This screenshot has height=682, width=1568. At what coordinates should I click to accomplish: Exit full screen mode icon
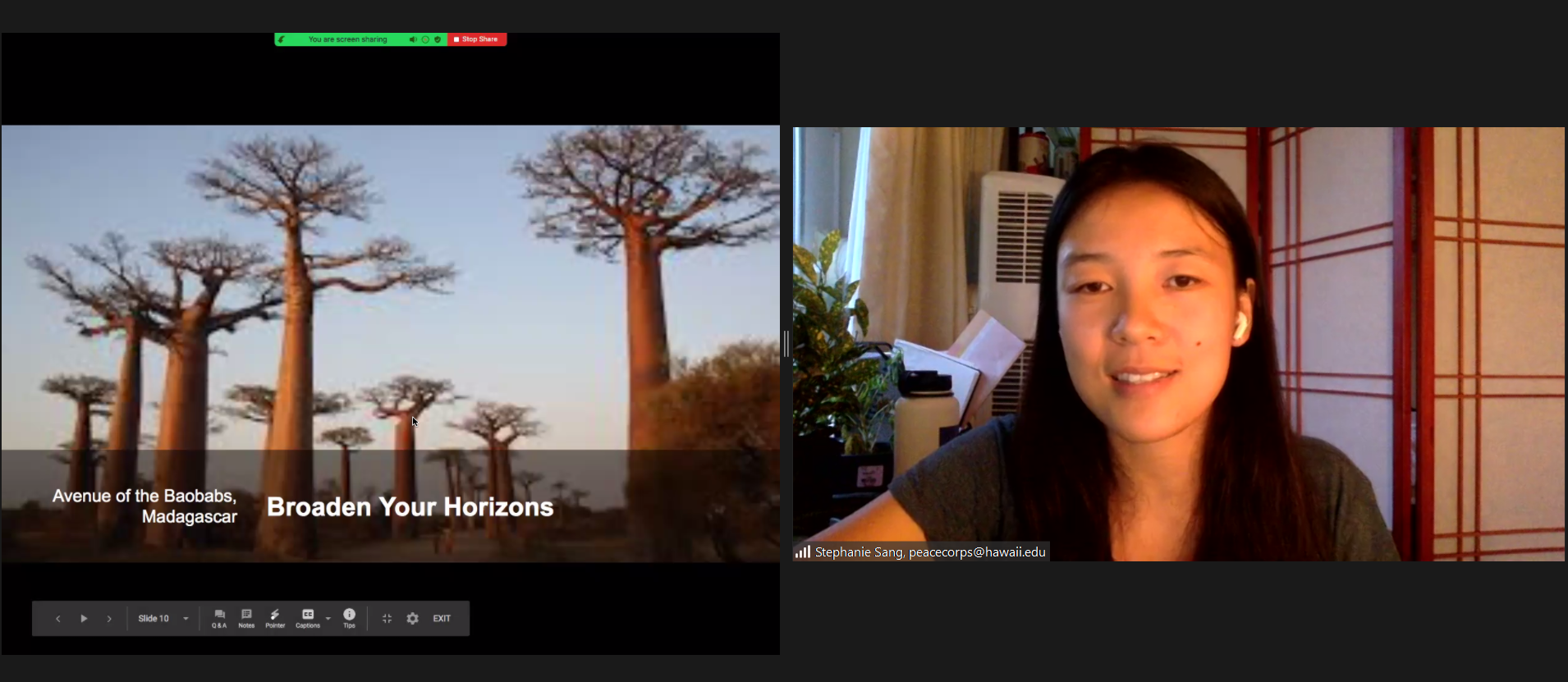point(387,619)
